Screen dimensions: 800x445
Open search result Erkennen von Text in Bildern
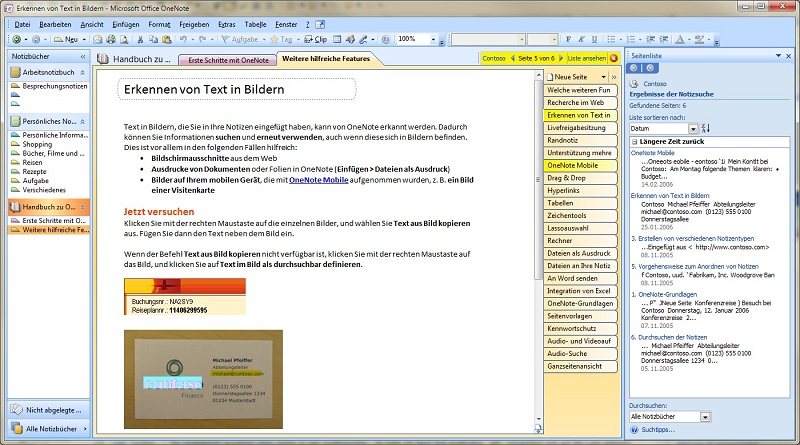(670, 195)
